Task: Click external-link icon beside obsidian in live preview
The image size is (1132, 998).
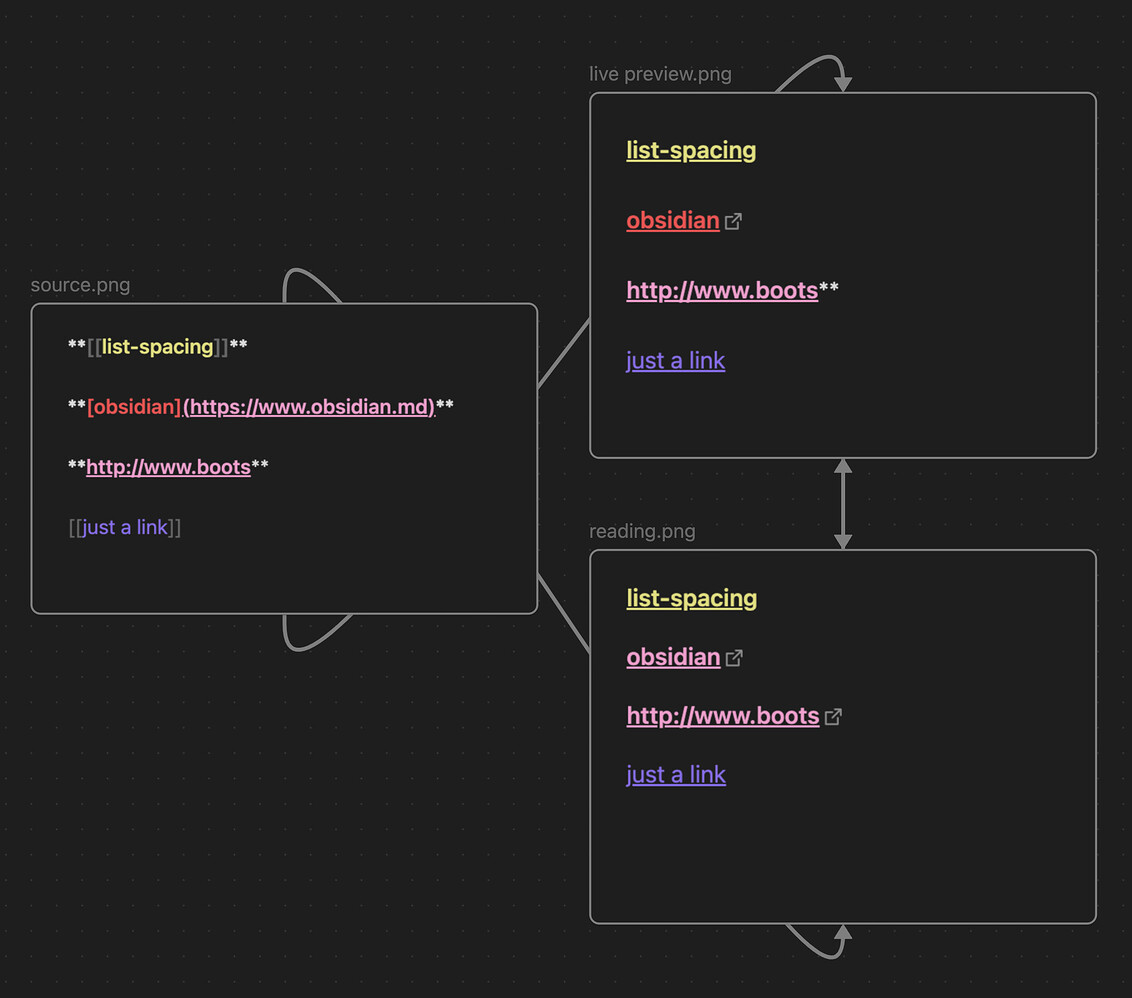Action: point(733,220)
